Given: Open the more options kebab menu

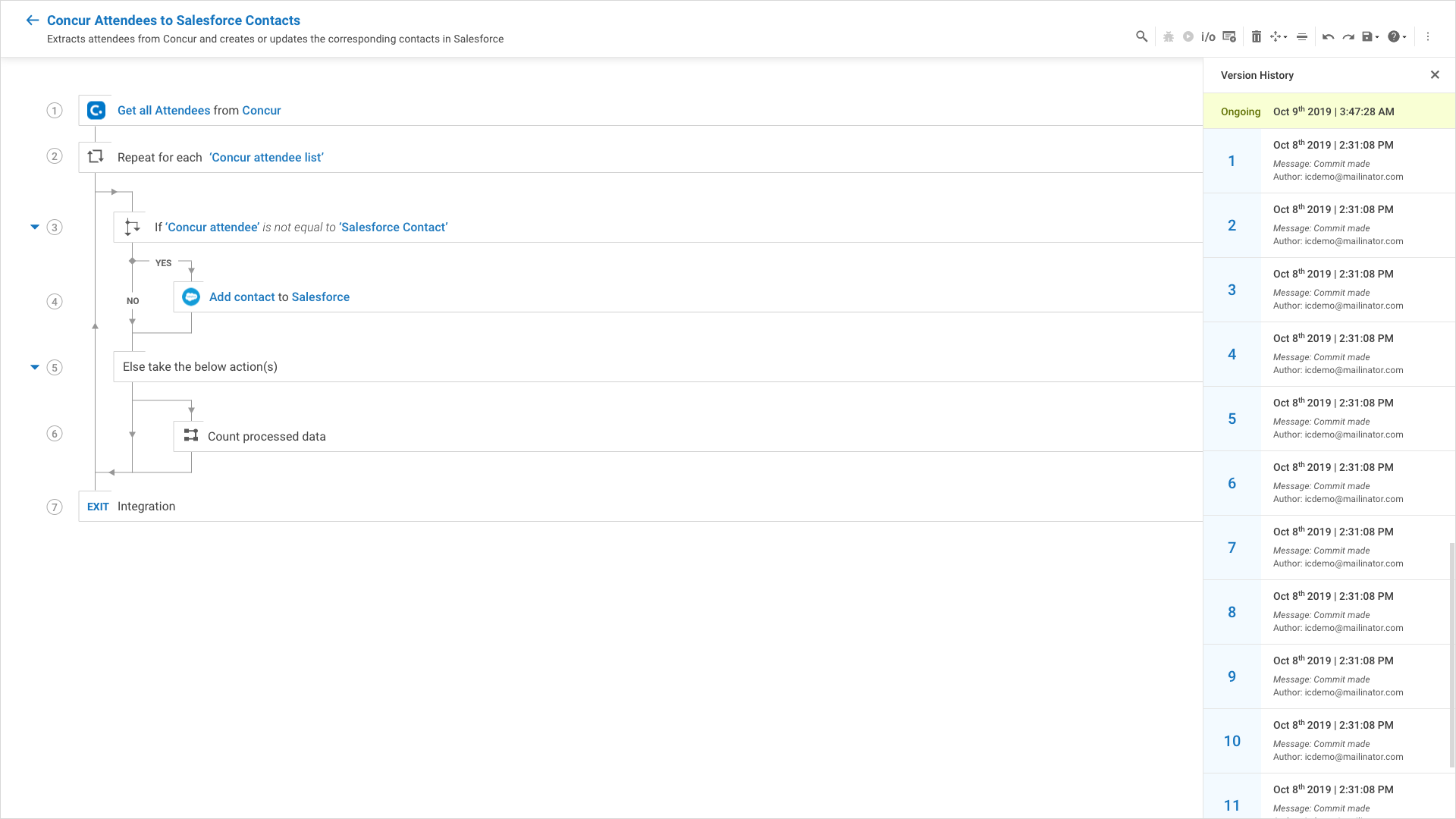Looking at the screenshot, I should pyautogui.click(x=1428, y=36).
